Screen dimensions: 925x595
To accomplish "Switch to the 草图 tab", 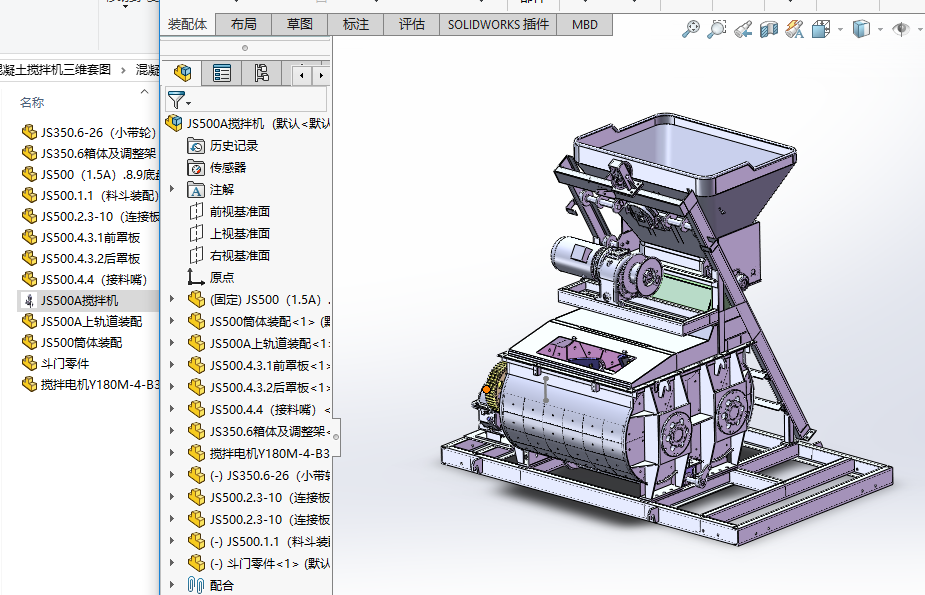I will click(x=299, y=24).
